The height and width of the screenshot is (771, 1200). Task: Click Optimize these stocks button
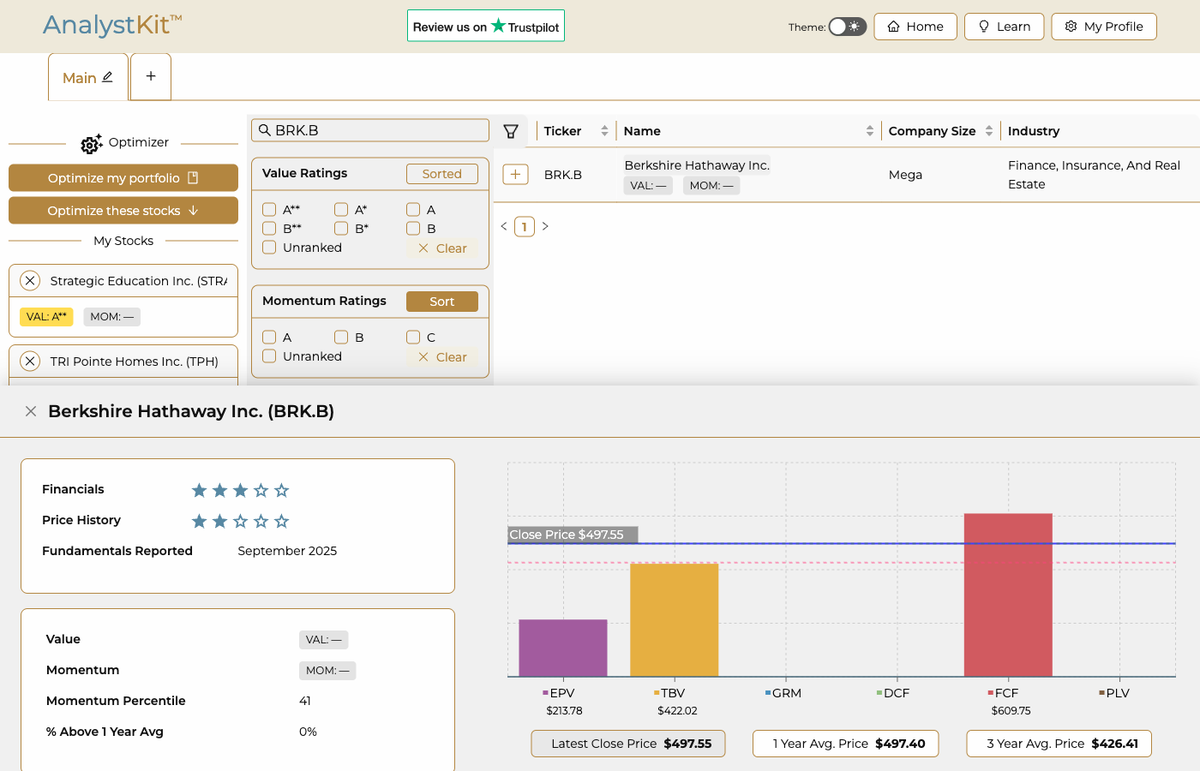pyautogui.click(x=123, y=211)
